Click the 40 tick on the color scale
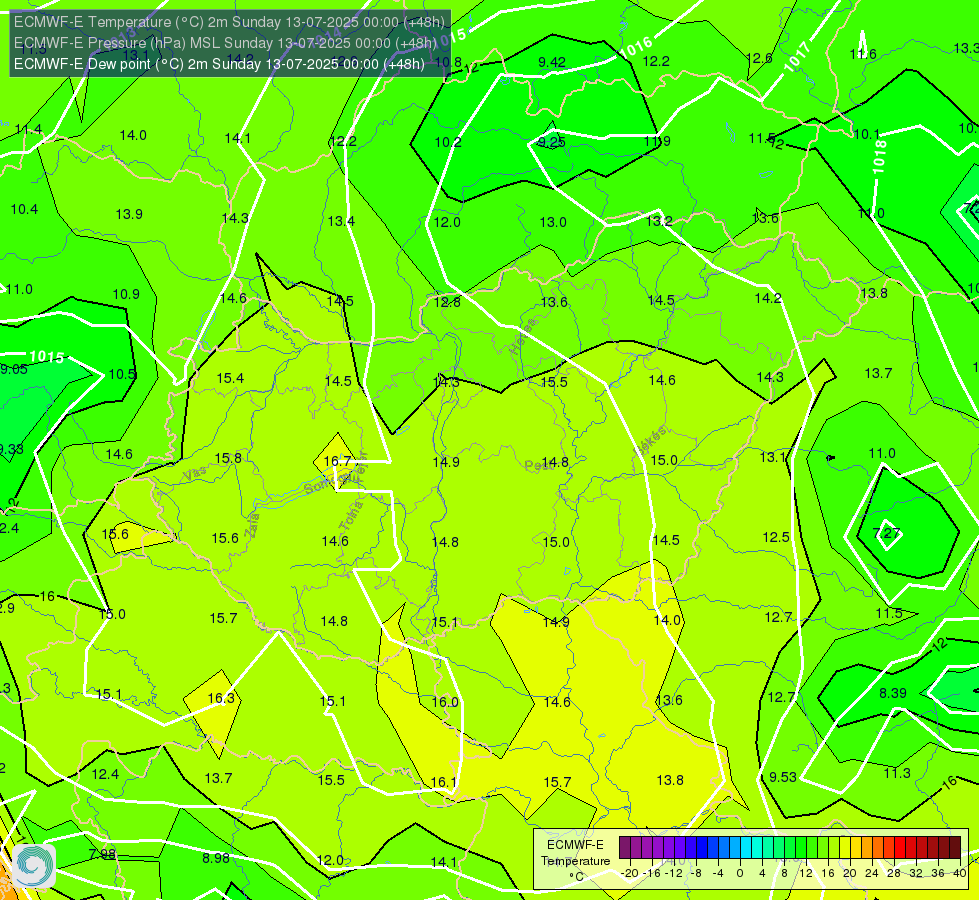The height and width of the screenshot is (900, 979). [x=960, y=873]
